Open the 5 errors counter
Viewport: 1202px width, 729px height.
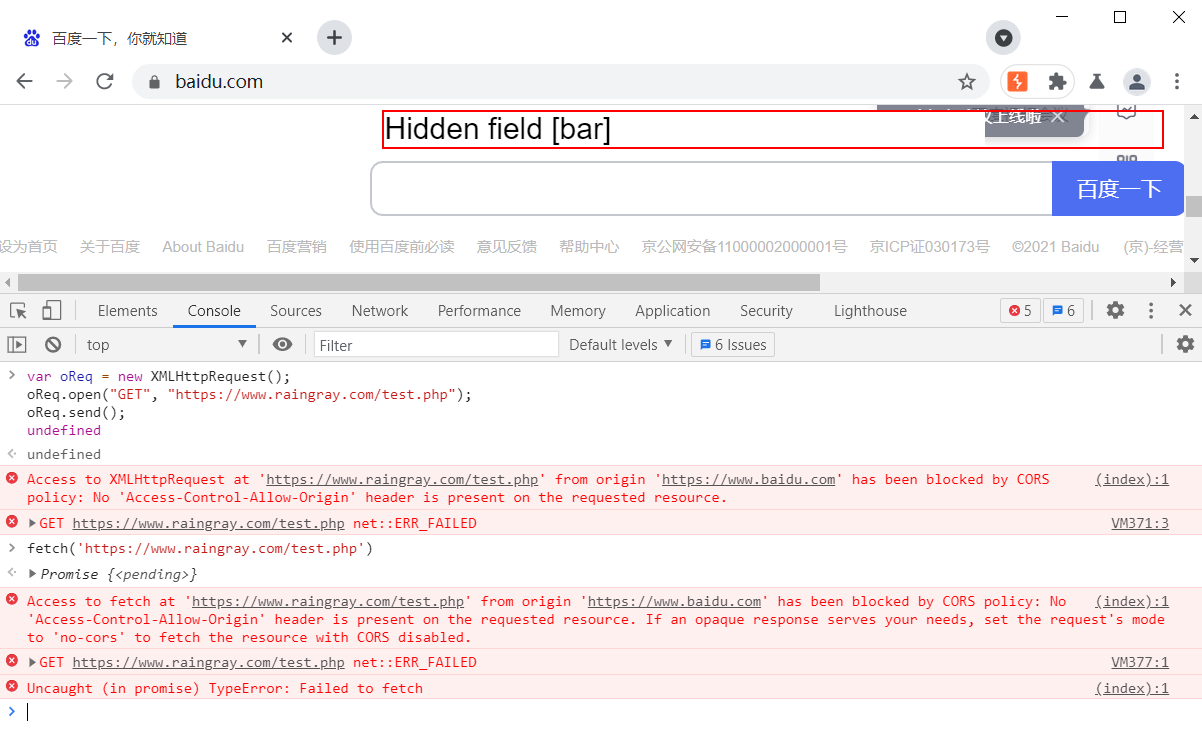1020,311
